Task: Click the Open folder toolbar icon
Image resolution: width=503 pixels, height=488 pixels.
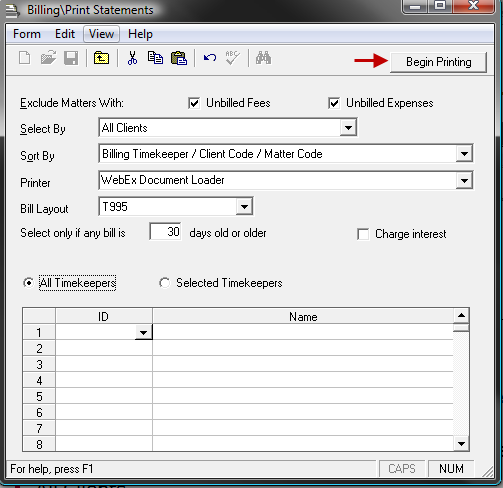Action: [48, 58]
